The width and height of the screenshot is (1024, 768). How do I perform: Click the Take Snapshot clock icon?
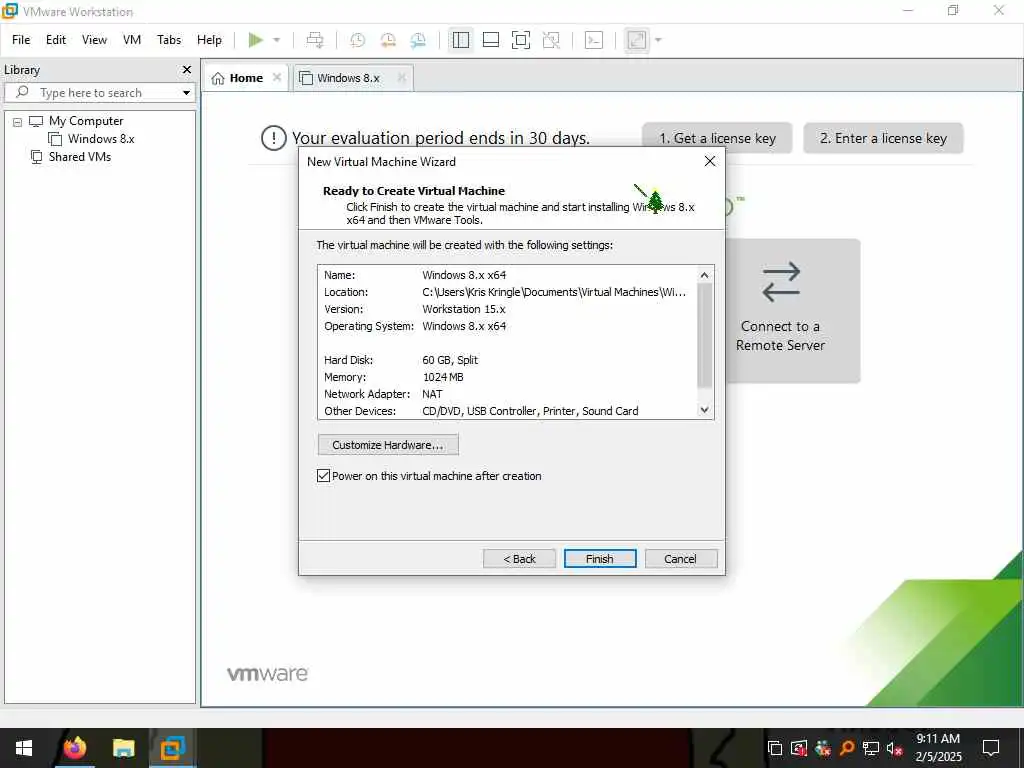[x=357, y=40]
